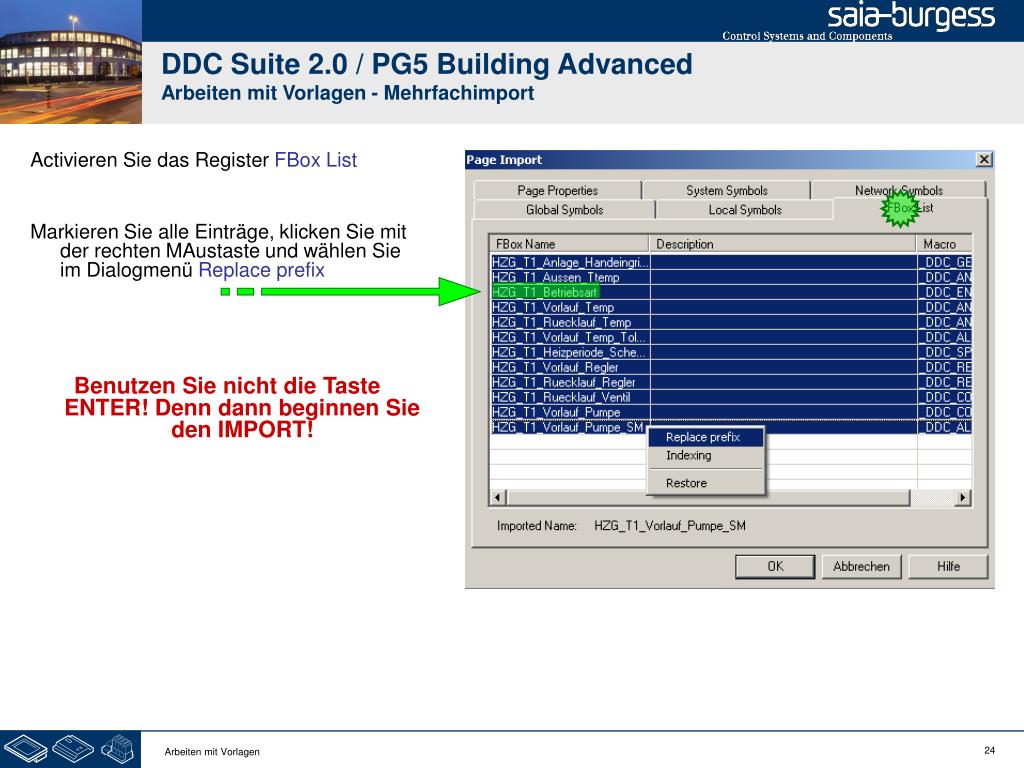The image size is (1024, 768).
Task: Click the flat controller device icon in footer
Action: (x=26, y=748)
